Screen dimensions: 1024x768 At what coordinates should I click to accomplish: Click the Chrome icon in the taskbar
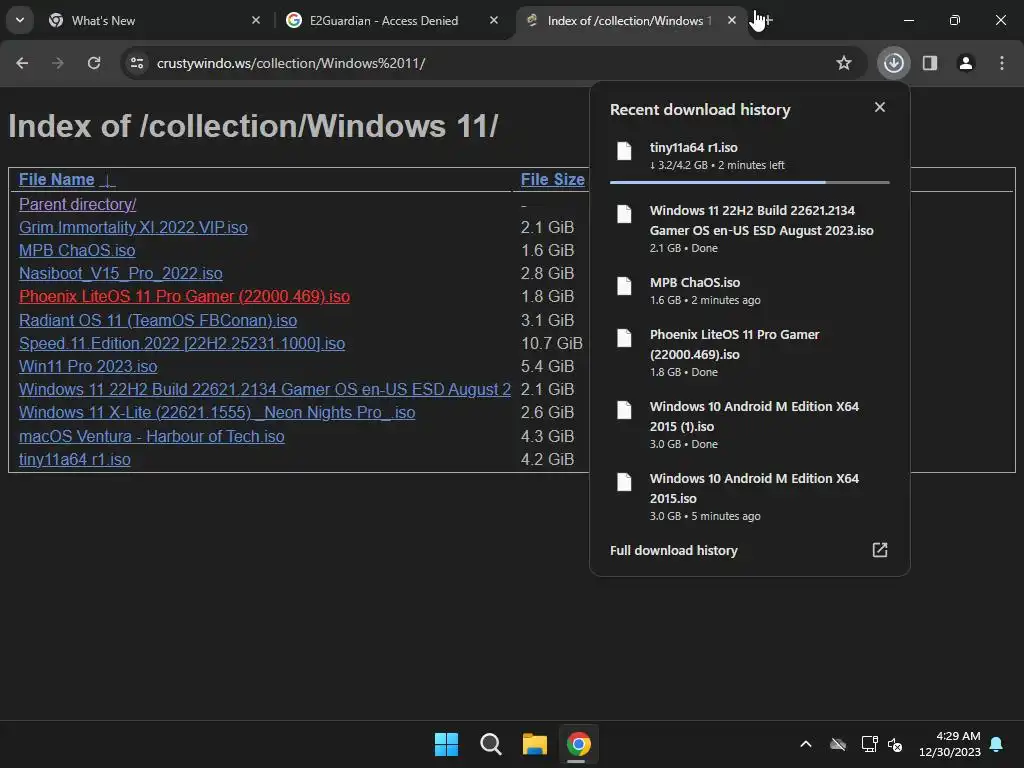tap(579, 744)
